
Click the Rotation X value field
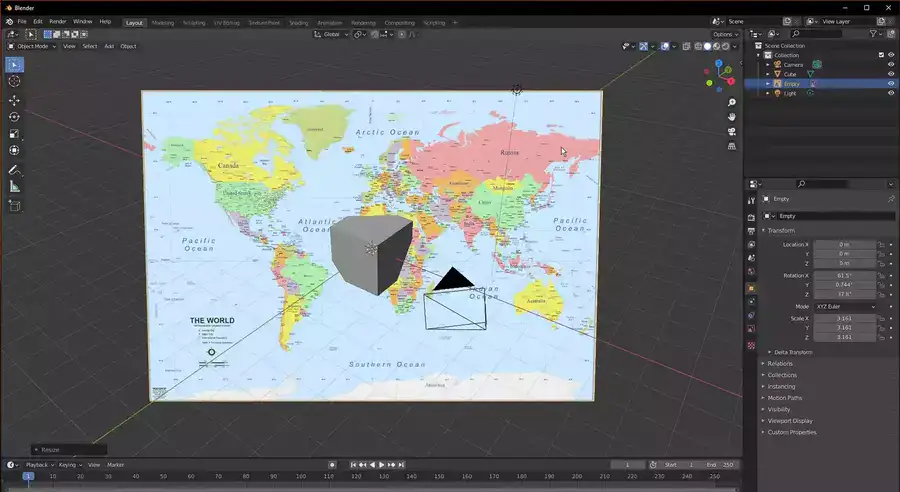pos(844,276)
